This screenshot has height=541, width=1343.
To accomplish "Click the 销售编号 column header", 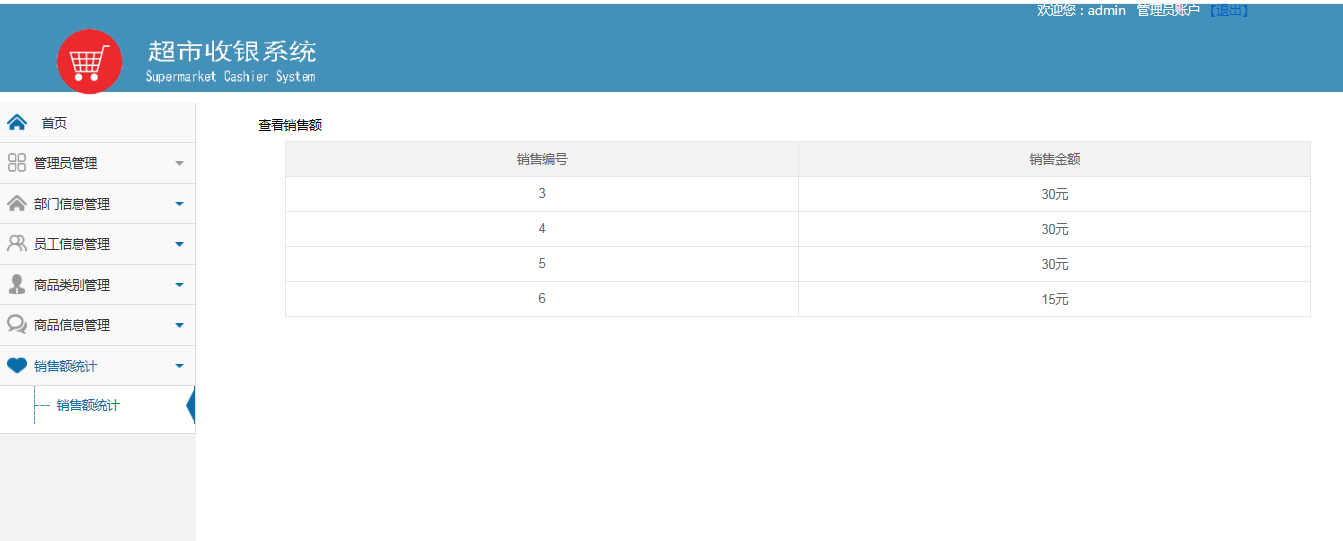I will click(x=542, y=159).
